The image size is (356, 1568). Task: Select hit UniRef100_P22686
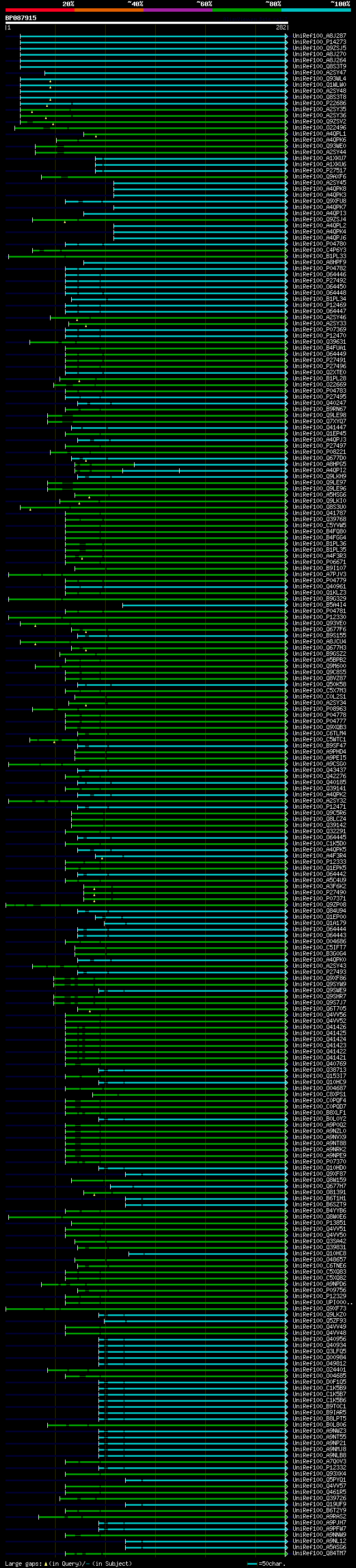319,103
